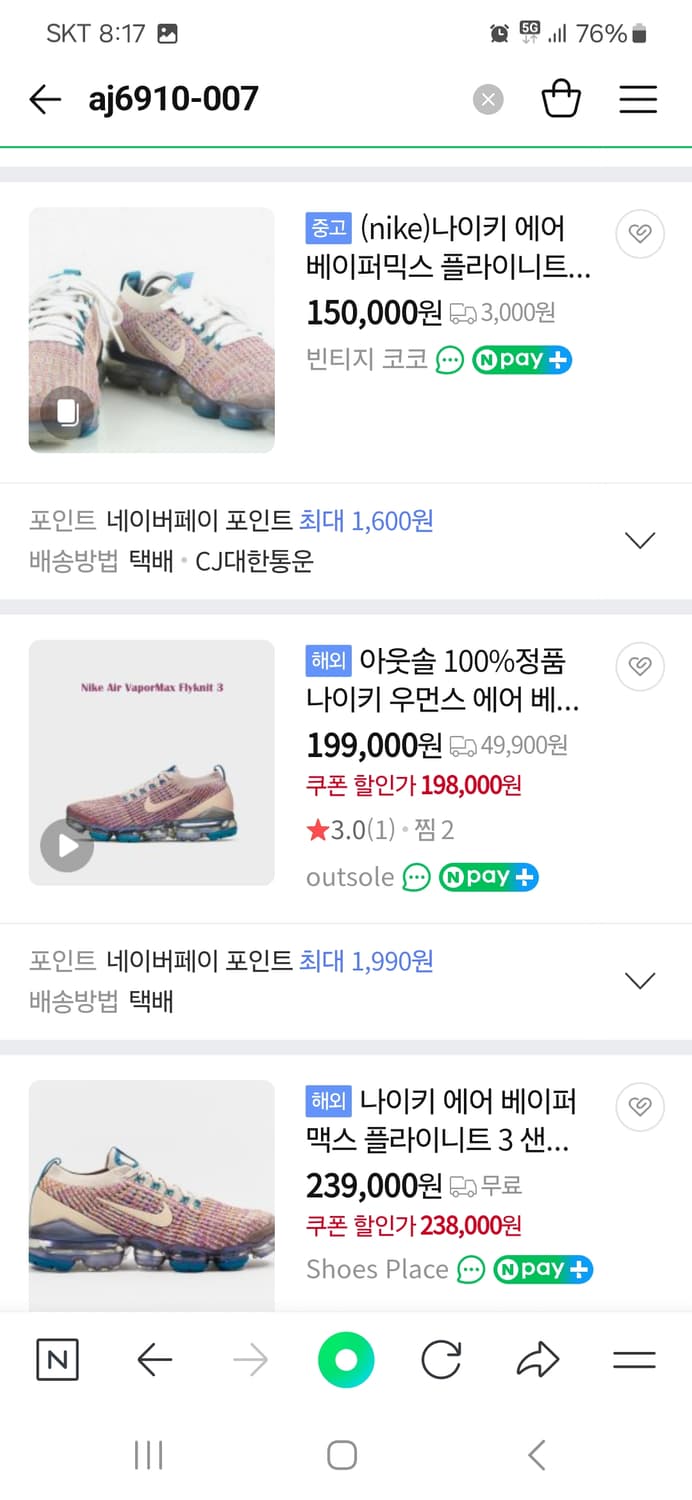
Task: Expand details chevron under 최대 1,990원 points
Action: click(640, 980)
